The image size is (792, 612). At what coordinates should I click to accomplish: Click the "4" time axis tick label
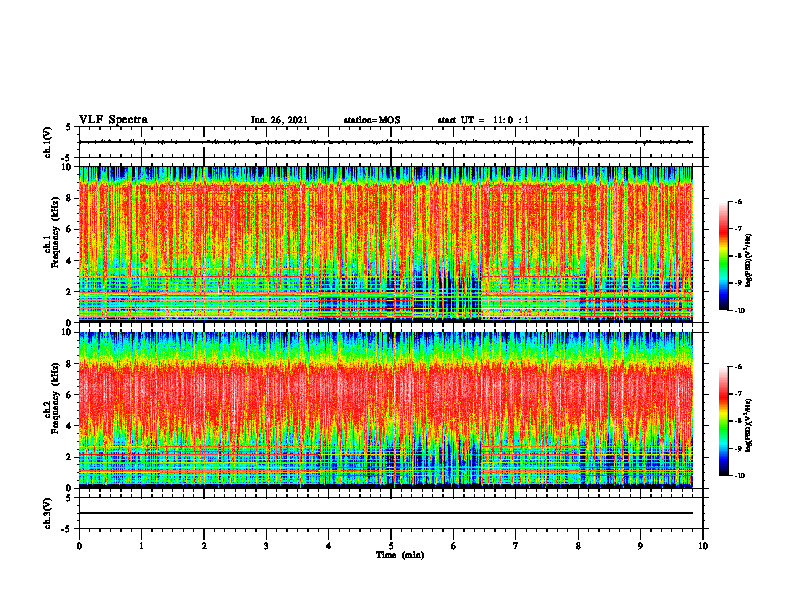(329, 546)
